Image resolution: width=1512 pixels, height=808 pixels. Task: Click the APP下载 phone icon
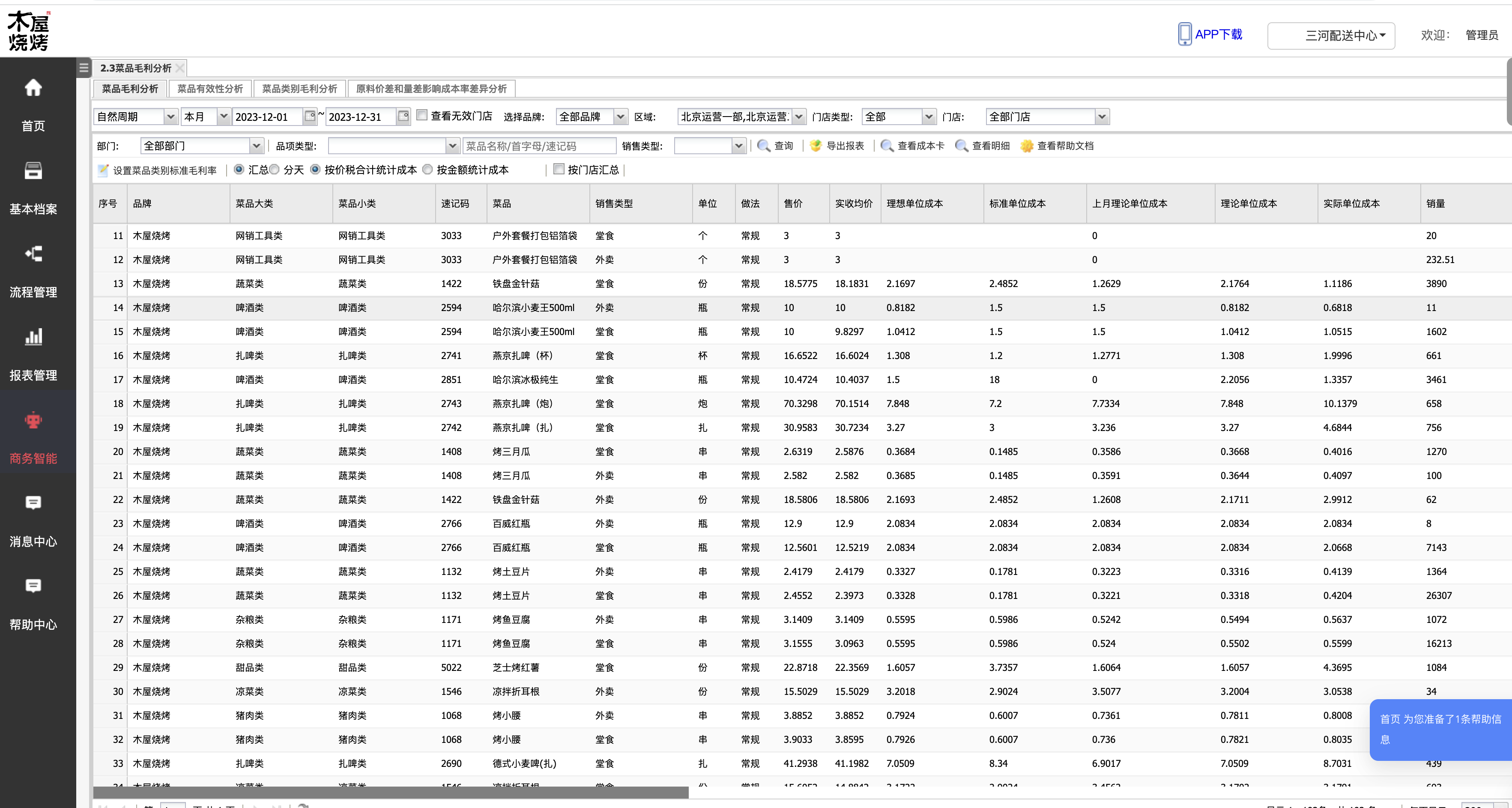coord(1184,34)
